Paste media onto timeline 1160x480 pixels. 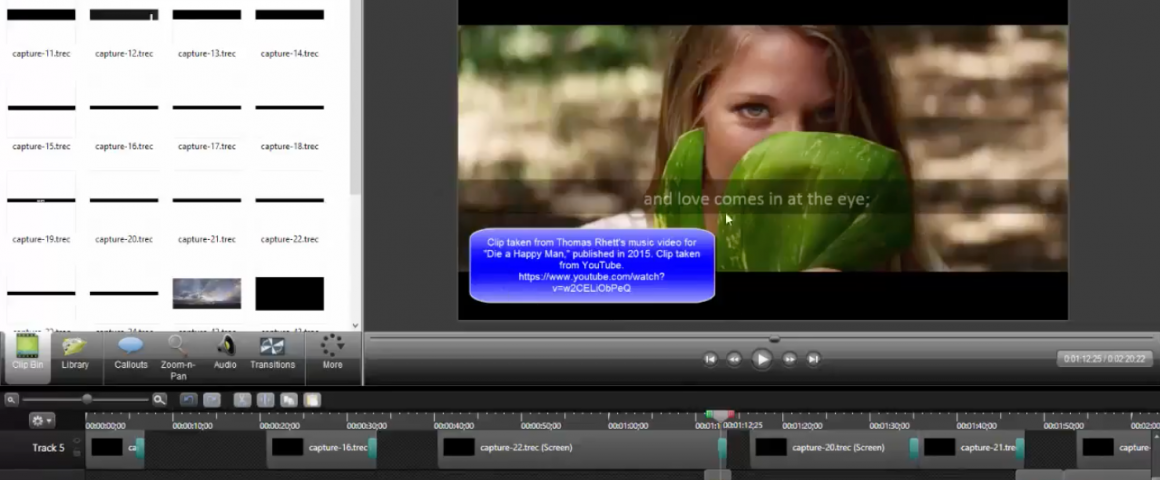[x=311, y=399]
